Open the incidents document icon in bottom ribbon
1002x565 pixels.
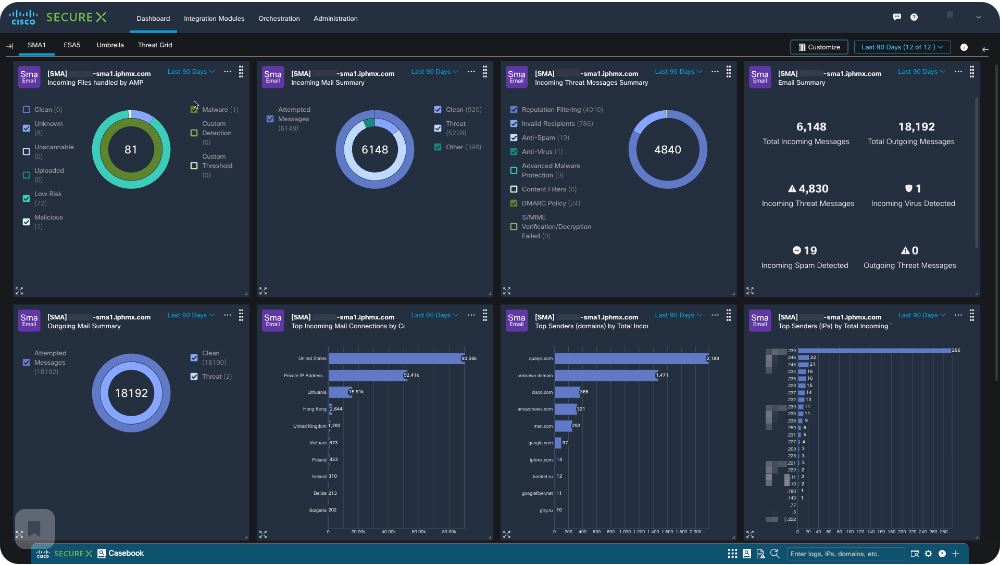[x=760, y=553]
